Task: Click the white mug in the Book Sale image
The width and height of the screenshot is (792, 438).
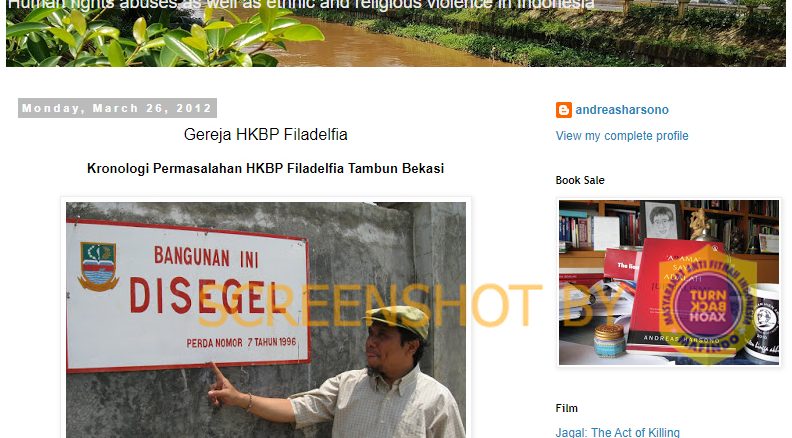Action: point(763,323)
